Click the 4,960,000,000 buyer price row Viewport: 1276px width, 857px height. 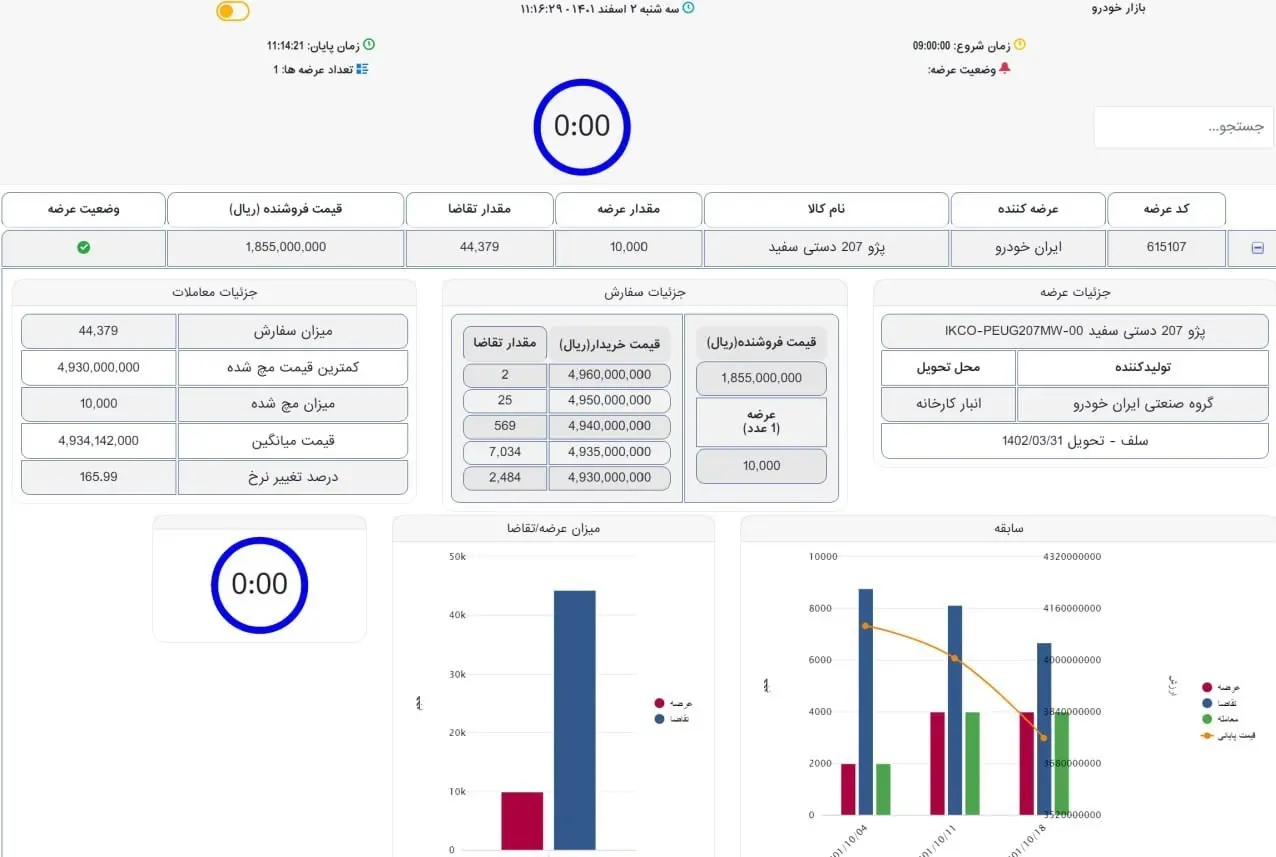tap(609, 375)
